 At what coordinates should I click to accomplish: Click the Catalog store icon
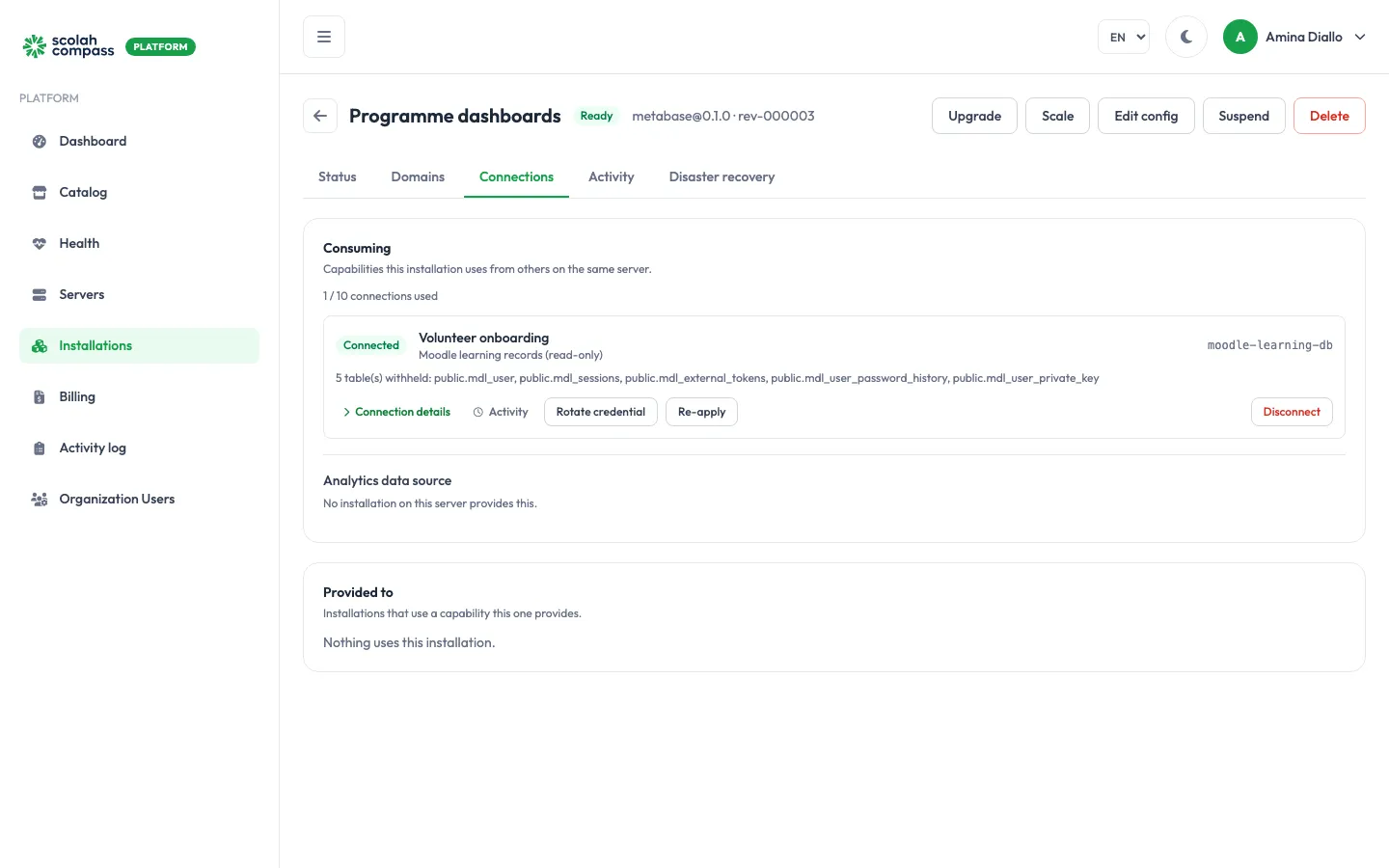click(40, 193)
